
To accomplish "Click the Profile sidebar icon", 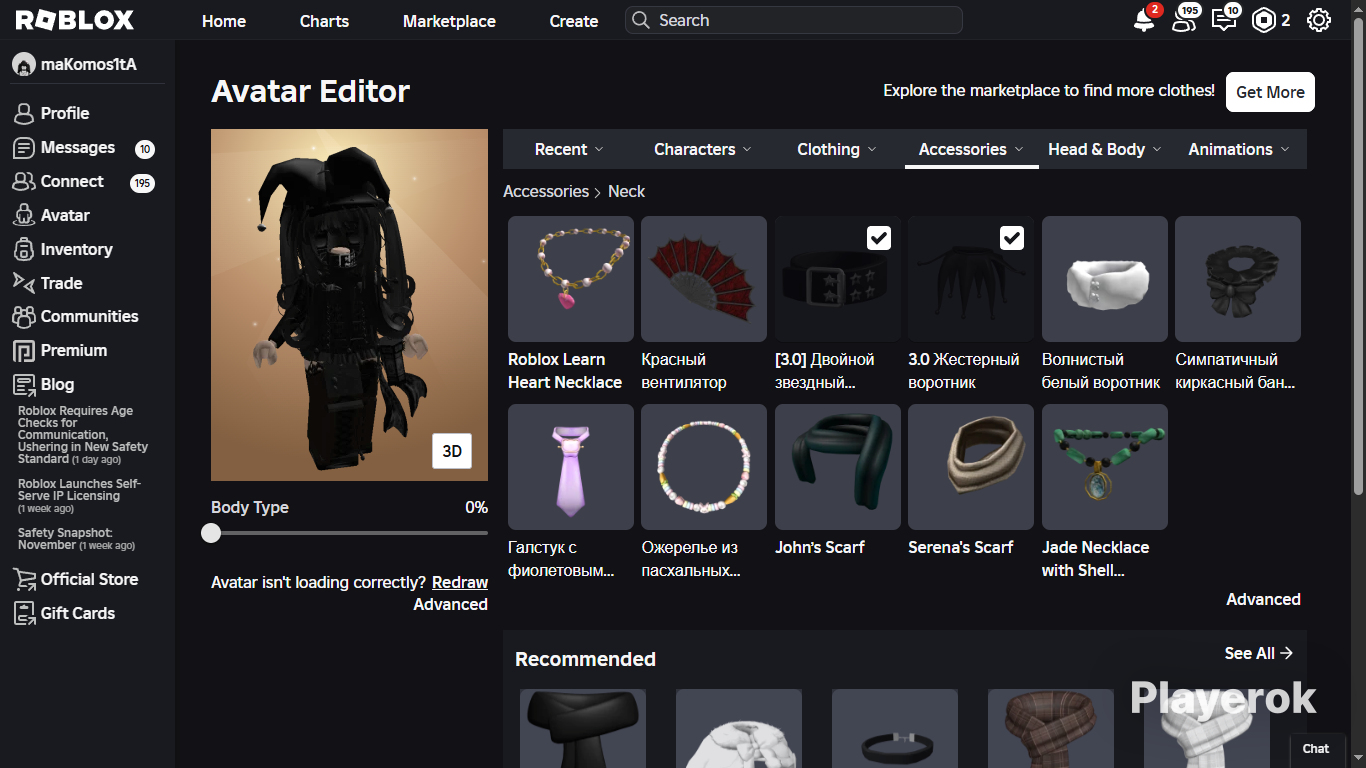I will pyautogui.click(x=23, y=113).
